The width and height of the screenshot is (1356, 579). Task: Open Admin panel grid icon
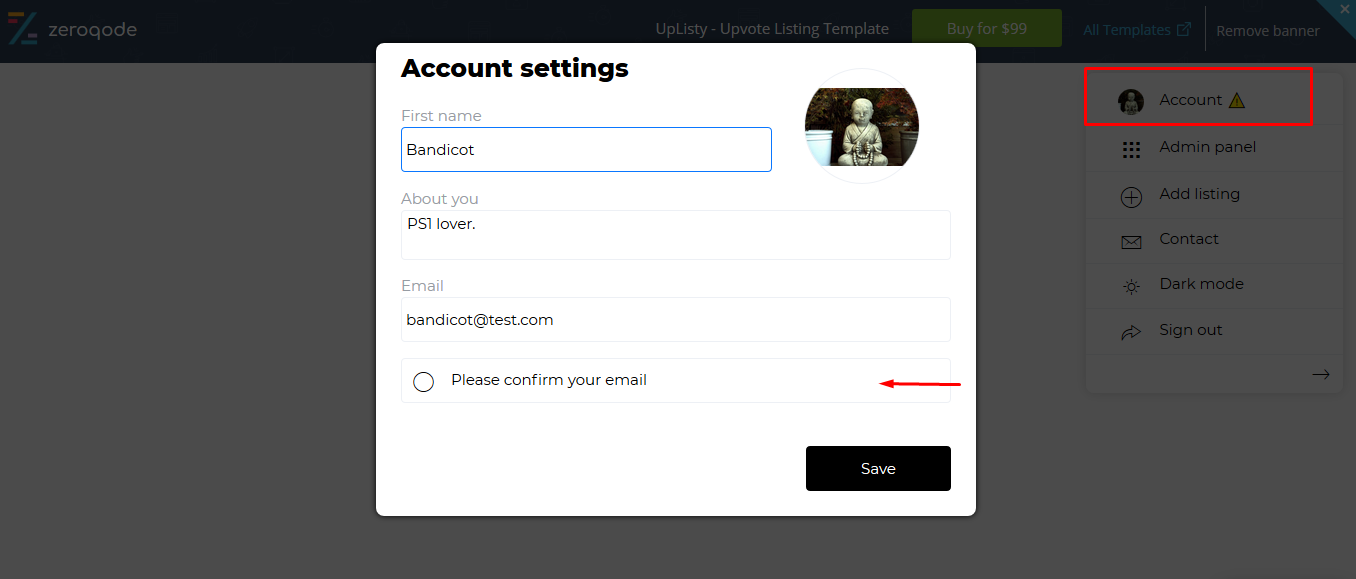click(1131, 150)
